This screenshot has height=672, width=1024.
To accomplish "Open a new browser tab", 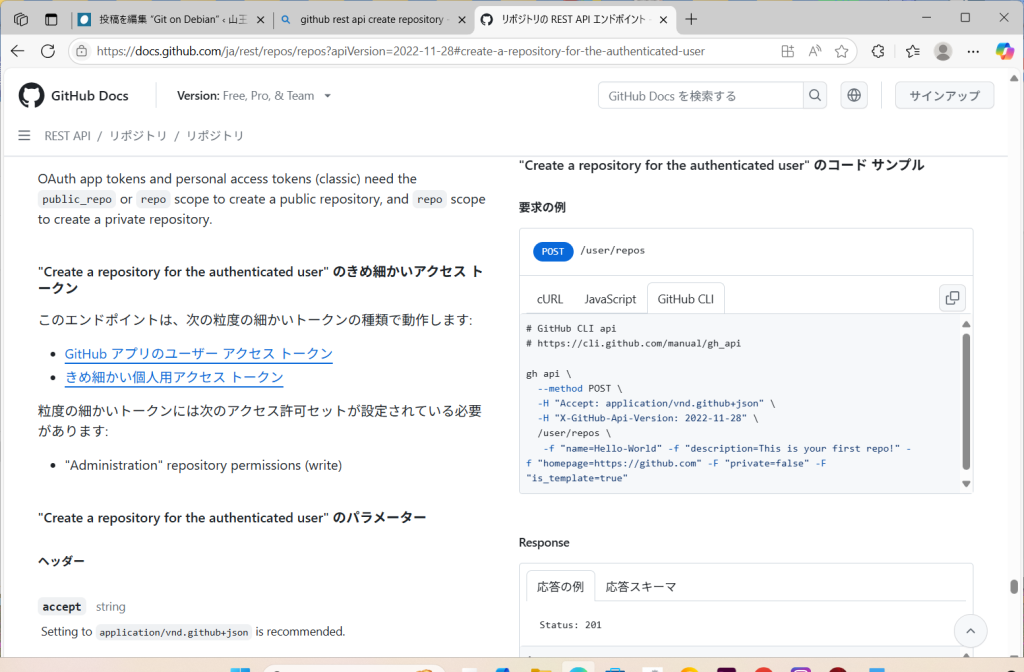I will point(691,20).
